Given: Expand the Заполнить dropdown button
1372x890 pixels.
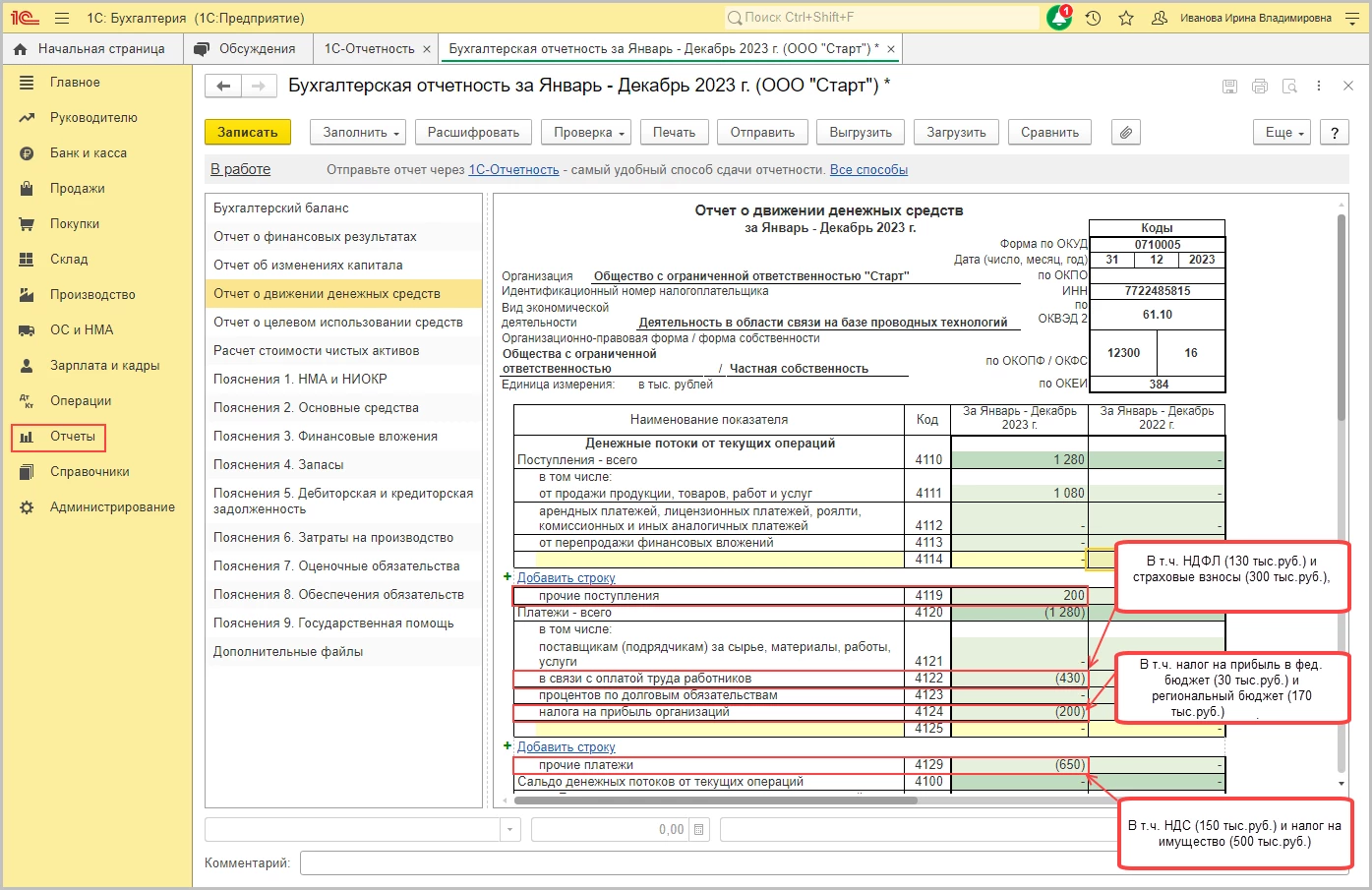Looking at the screenshot, I should click(361, 133).
